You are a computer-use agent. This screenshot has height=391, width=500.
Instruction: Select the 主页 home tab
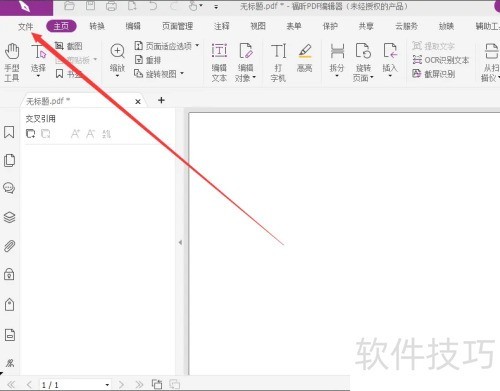(61, 26)
